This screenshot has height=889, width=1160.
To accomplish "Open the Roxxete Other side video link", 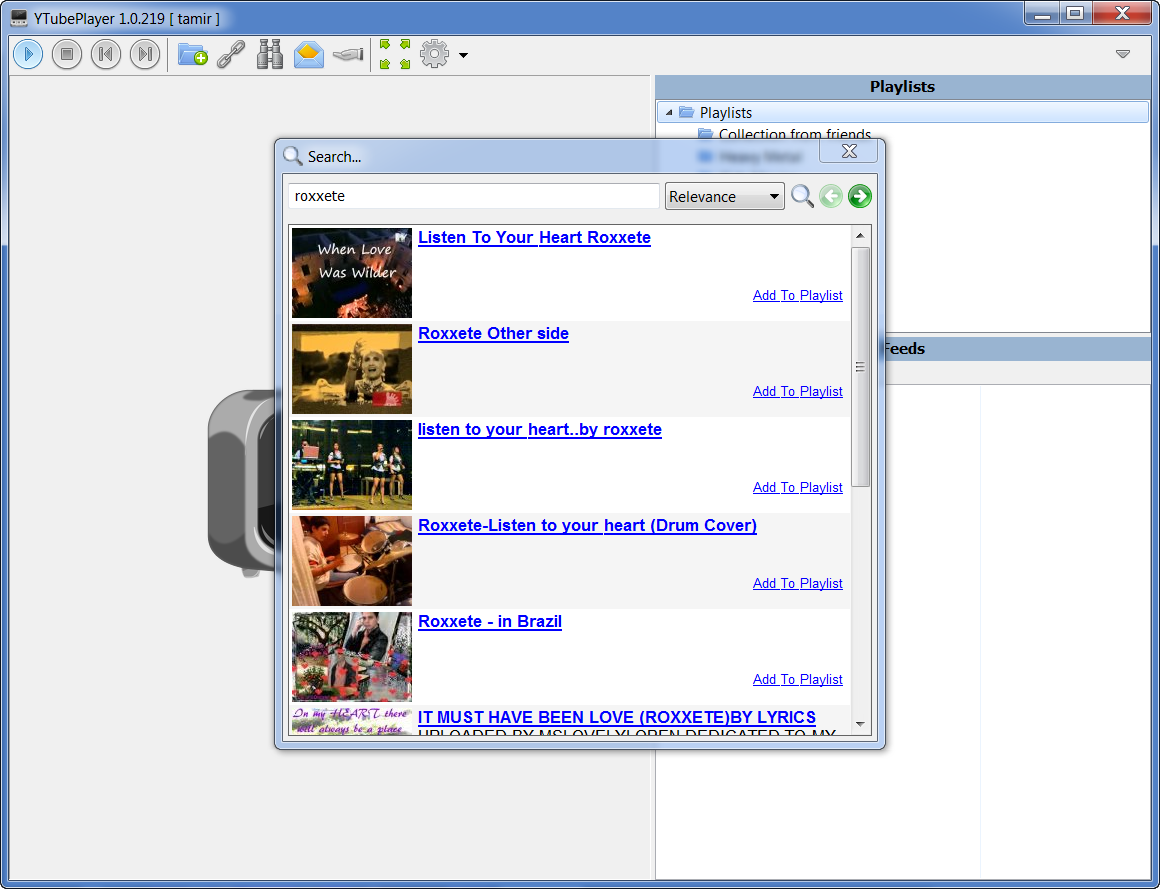I will click(x=493, y=334).
